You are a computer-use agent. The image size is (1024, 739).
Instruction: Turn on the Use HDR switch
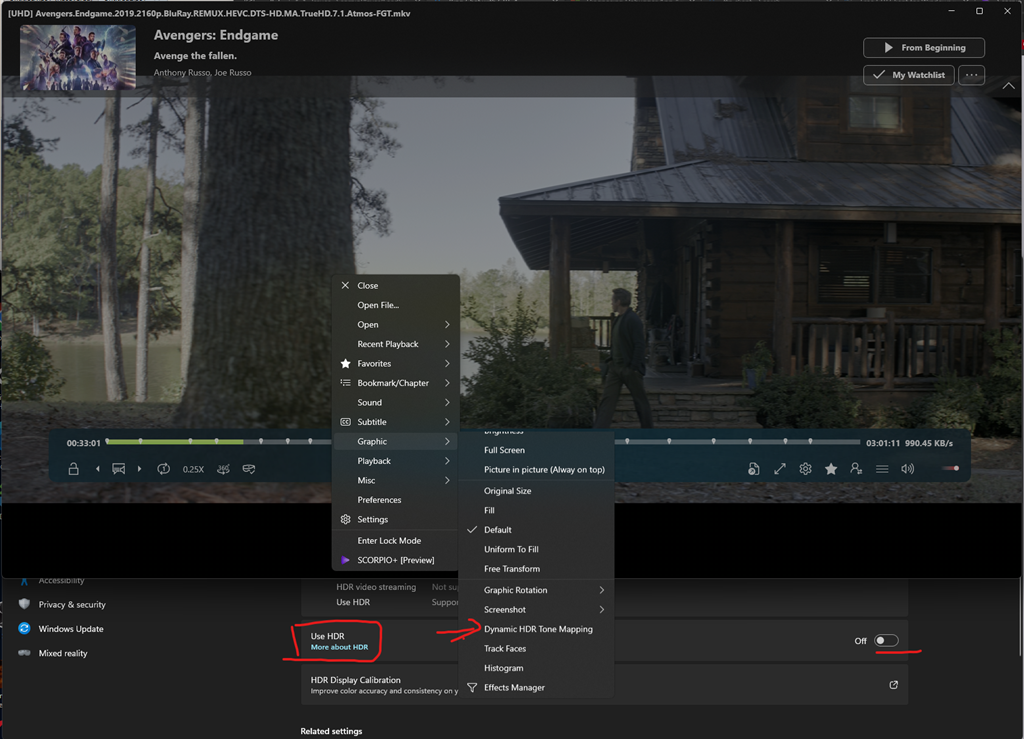tap(886, 641)
